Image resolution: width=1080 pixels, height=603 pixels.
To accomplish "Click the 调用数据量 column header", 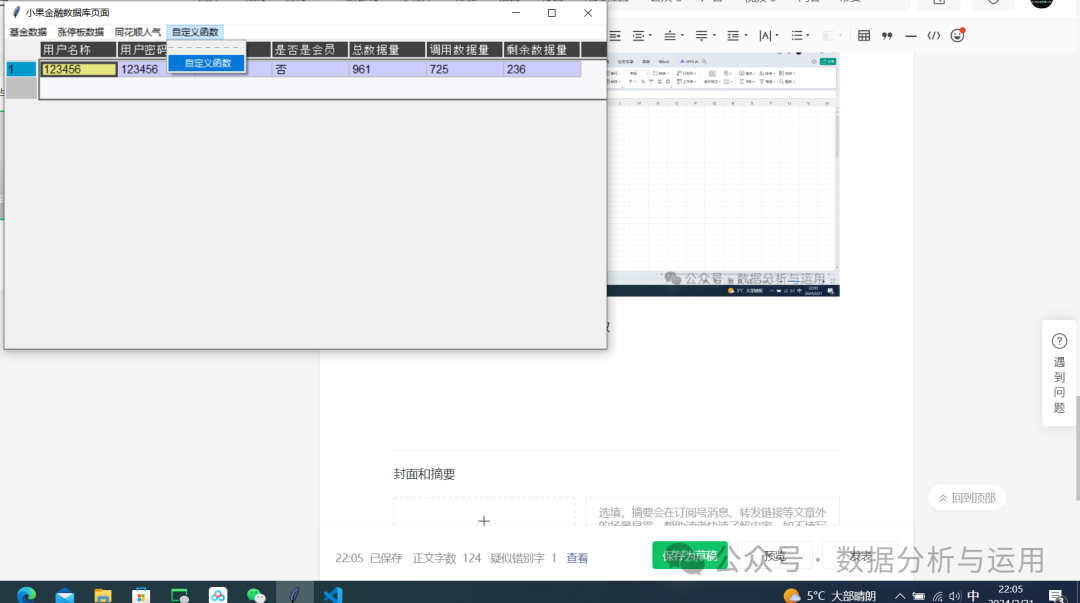I will point(464,50).
